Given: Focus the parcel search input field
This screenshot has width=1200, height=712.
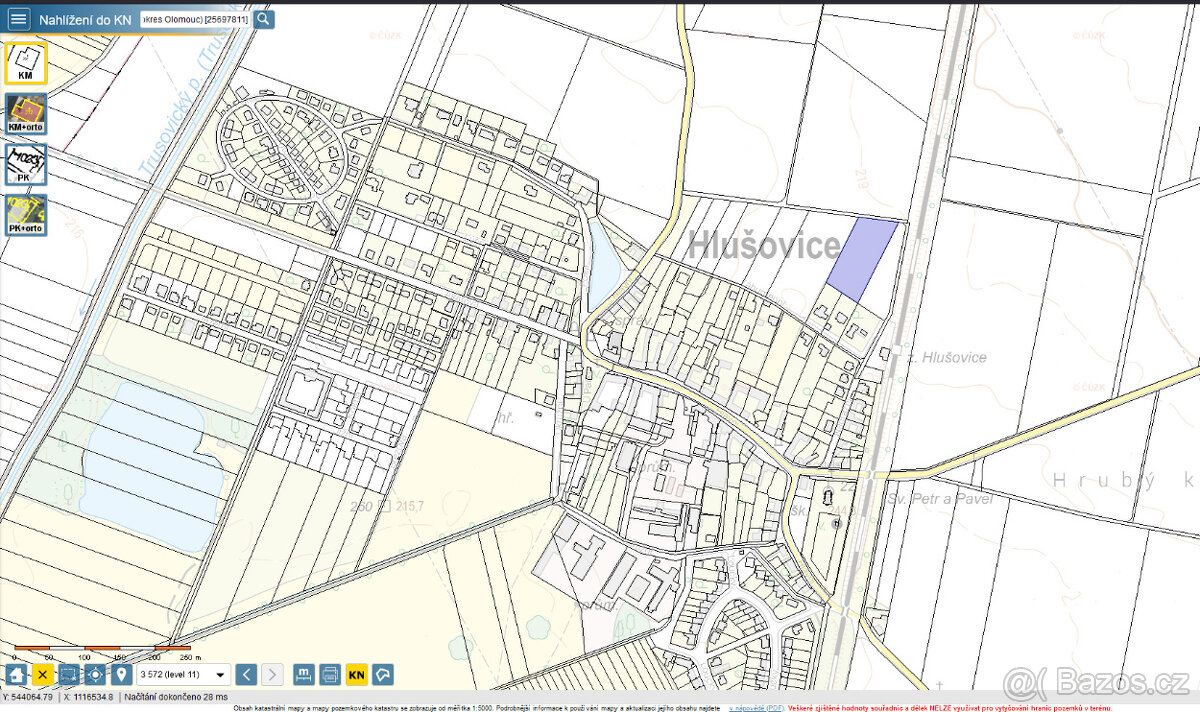Looking at the screenshot, I should click(194, 19).
